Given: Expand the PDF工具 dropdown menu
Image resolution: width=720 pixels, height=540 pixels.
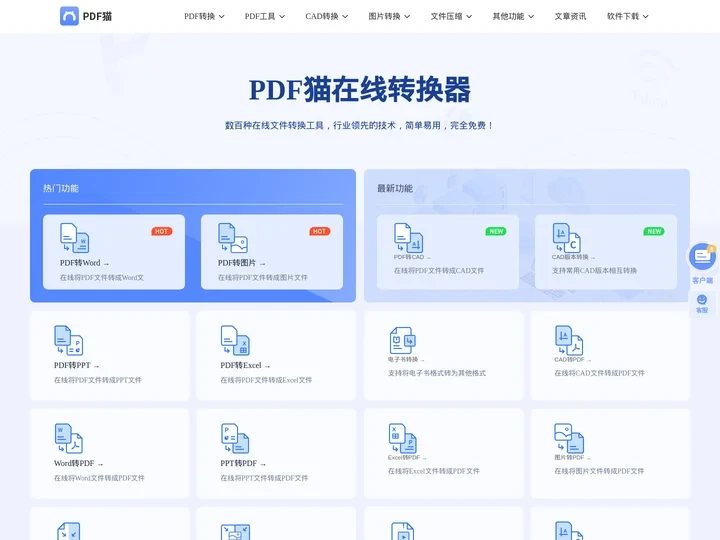Looking at the screenshot, I should pos(265,16).
